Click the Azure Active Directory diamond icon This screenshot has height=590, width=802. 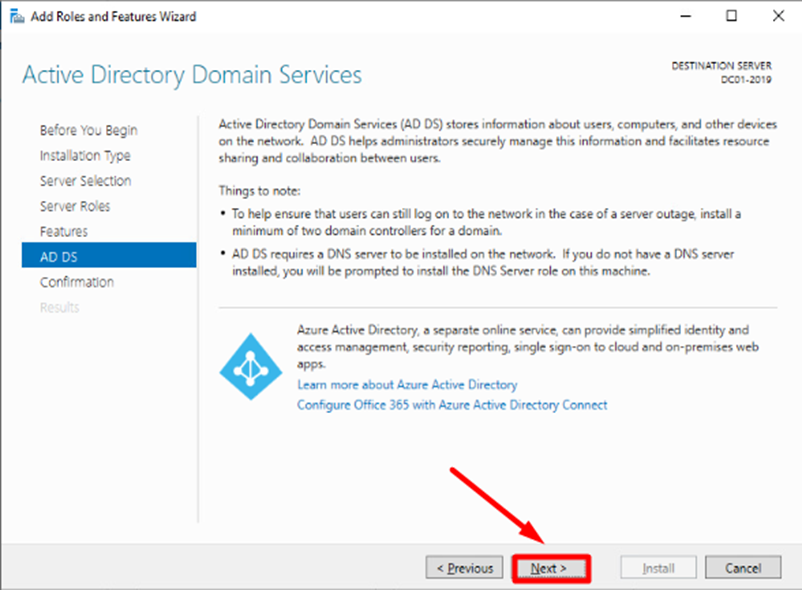click(245, 366)
